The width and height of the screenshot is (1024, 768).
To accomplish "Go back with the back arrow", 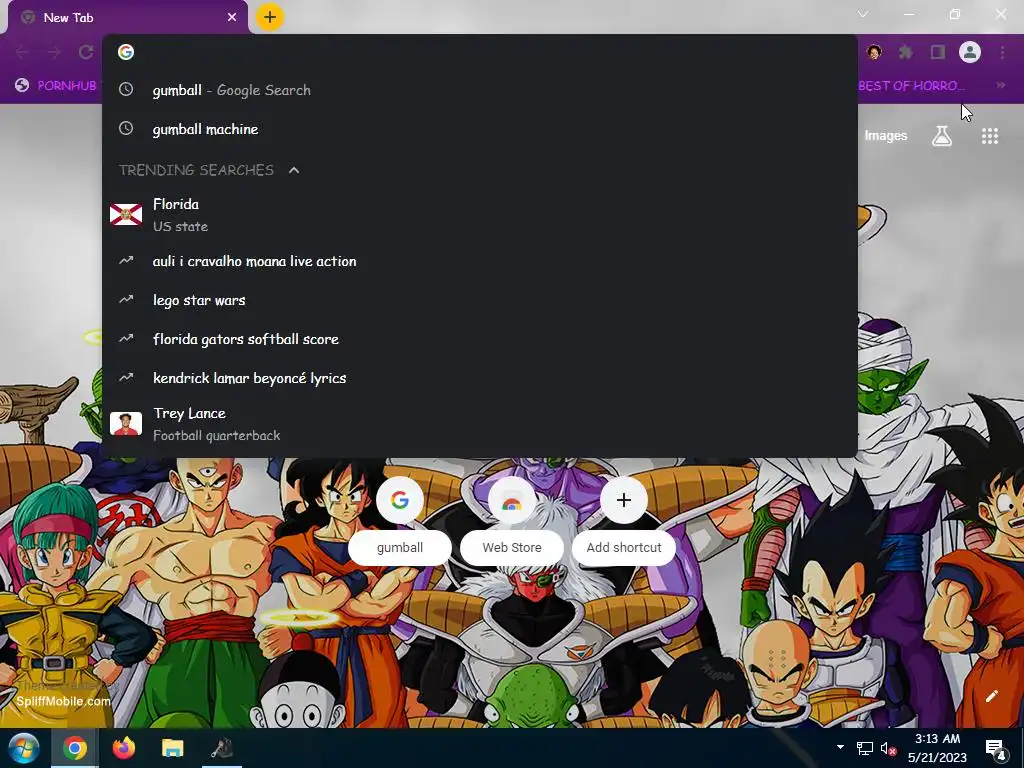I will [x=22, y=52].
